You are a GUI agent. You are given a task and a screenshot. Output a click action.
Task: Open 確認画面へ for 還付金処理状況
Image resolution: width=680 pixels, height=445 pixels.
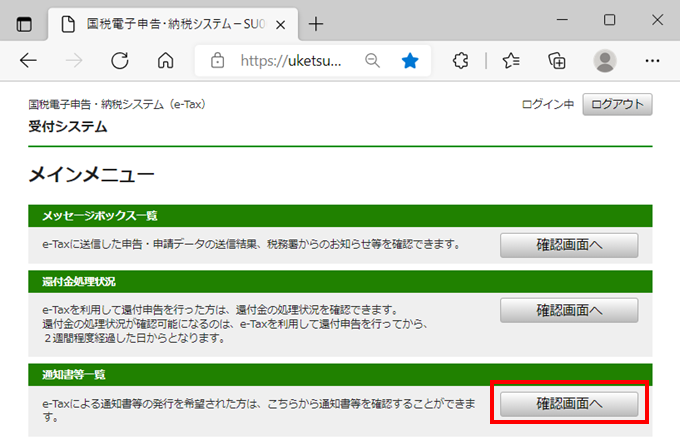[568, 310]
